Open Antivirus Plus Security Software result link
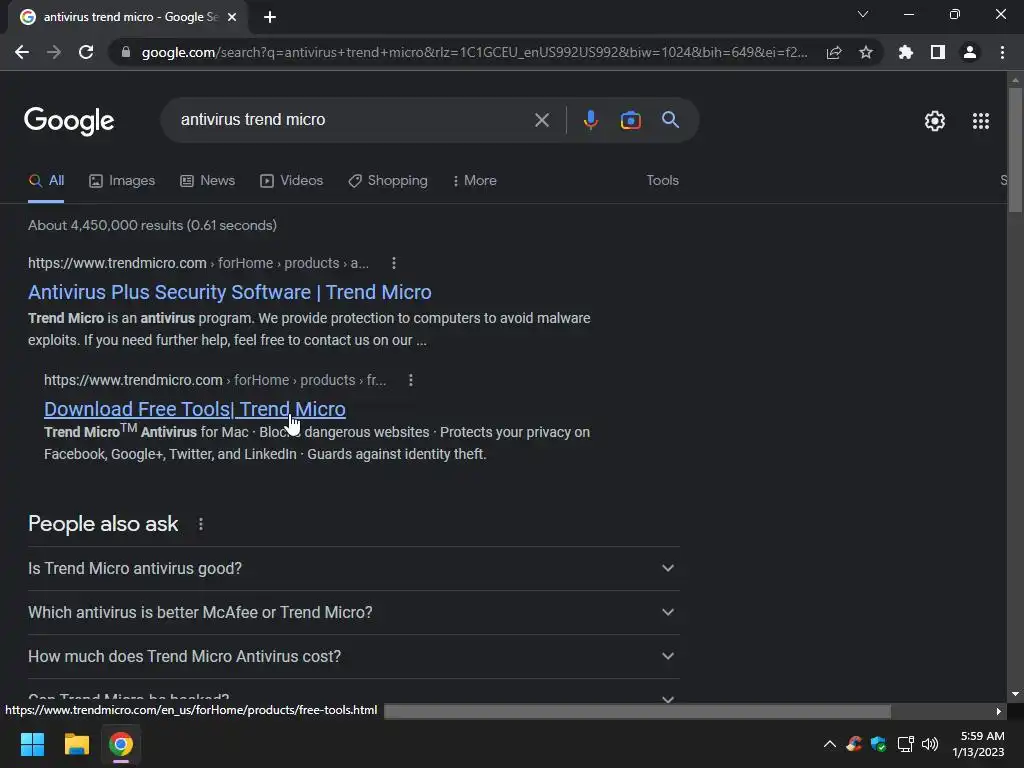The height and width of the screenshot is (768, 1024). click(x=230, y=292)
